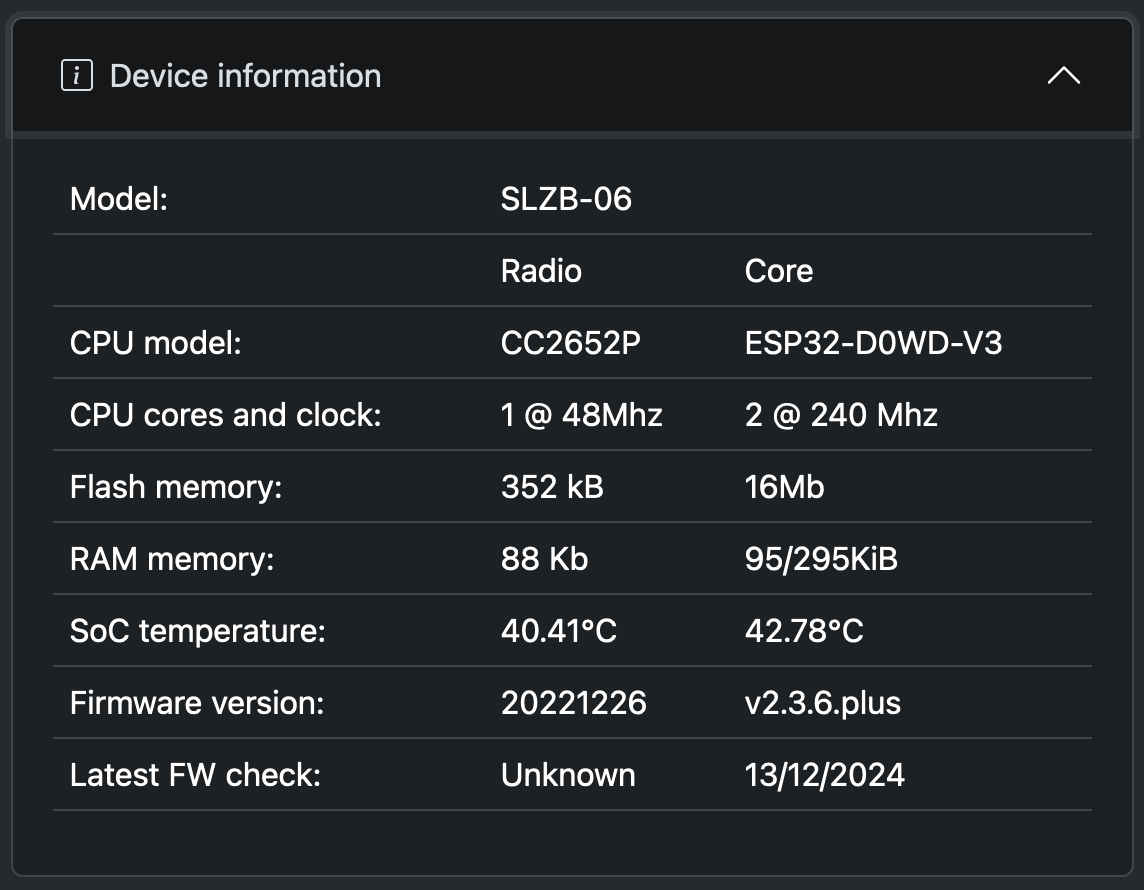Select the Firmware version label
The image size is (1144, 890).
[x=197, y=703]
